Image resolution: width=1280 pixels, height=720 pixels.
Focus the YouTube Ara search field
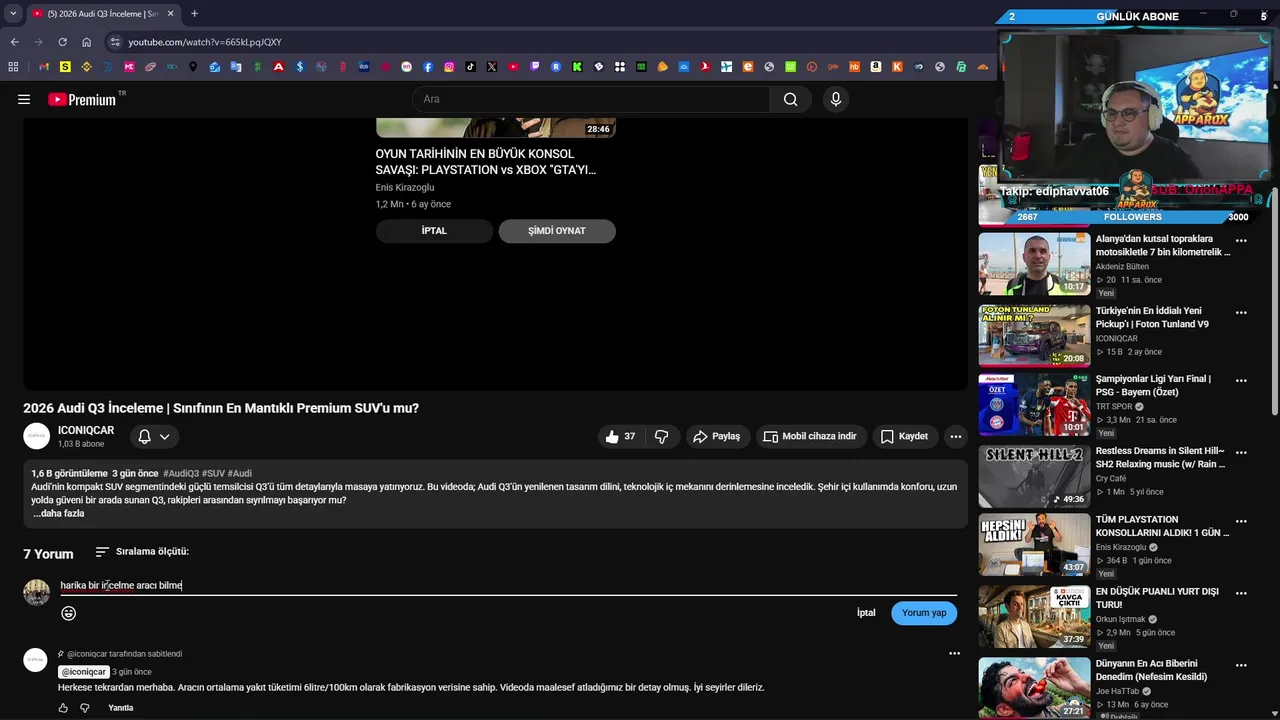(591, 99)
